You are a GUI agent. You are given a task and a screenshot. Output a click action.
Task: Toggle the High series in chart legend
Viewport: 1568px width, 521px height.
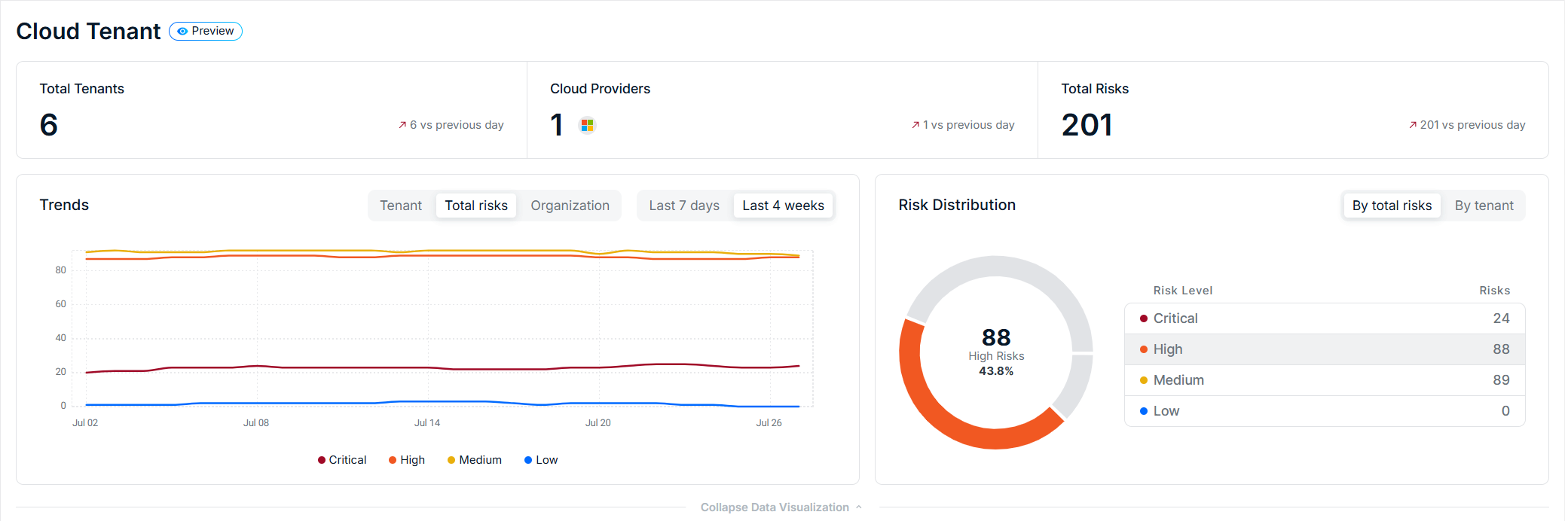click(407, 460)
